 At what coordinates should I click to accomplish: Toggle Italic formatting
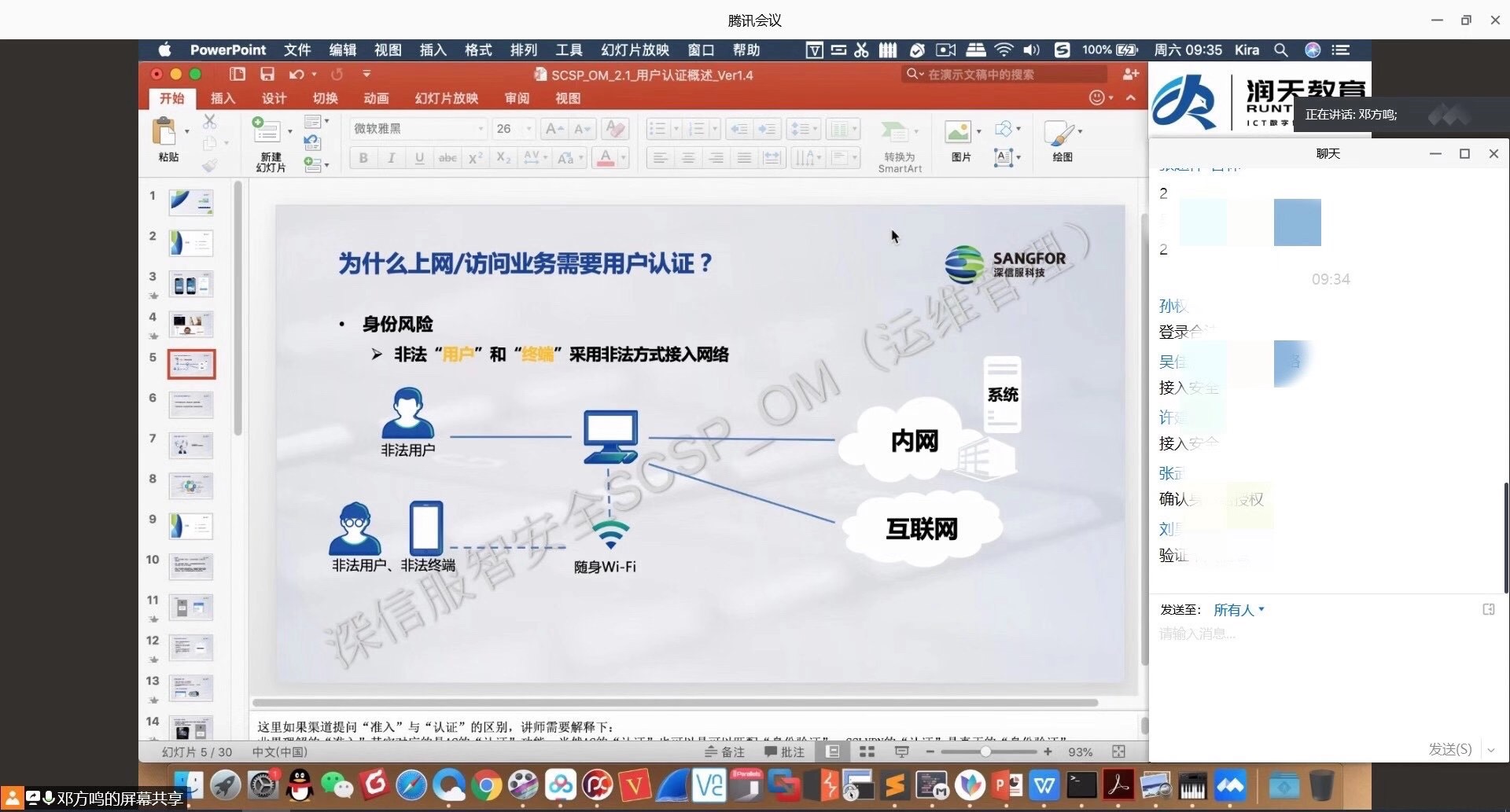[391, 158]
